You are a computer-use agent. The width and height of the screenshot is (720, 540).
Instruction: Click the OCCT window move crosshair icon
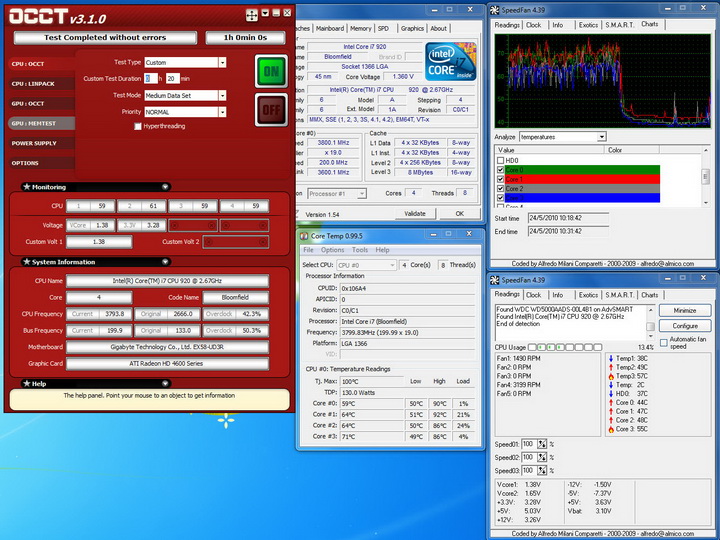(251, 14)
